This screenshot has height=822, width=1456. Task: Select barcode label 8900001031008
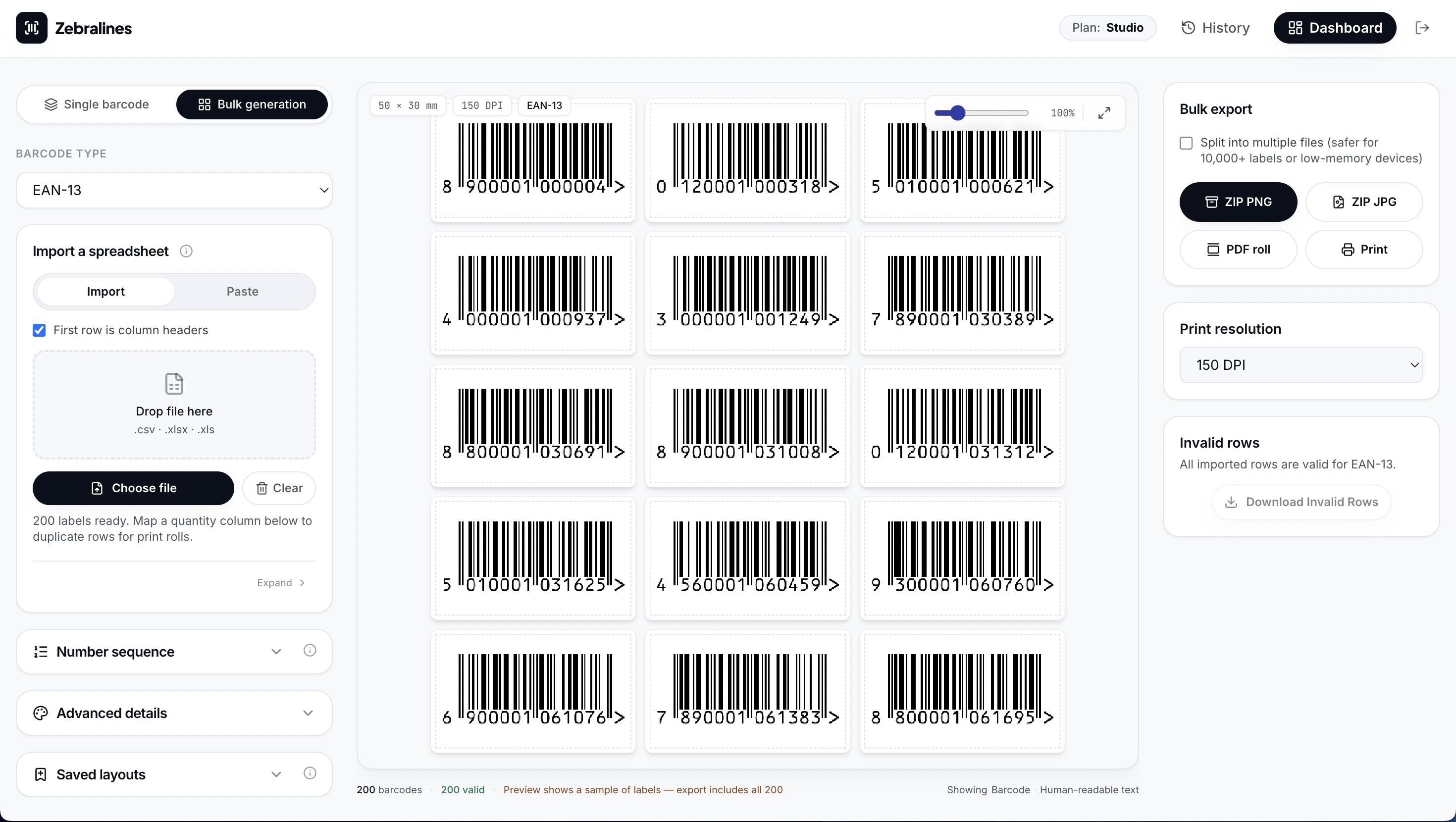(x=747, y=426)
